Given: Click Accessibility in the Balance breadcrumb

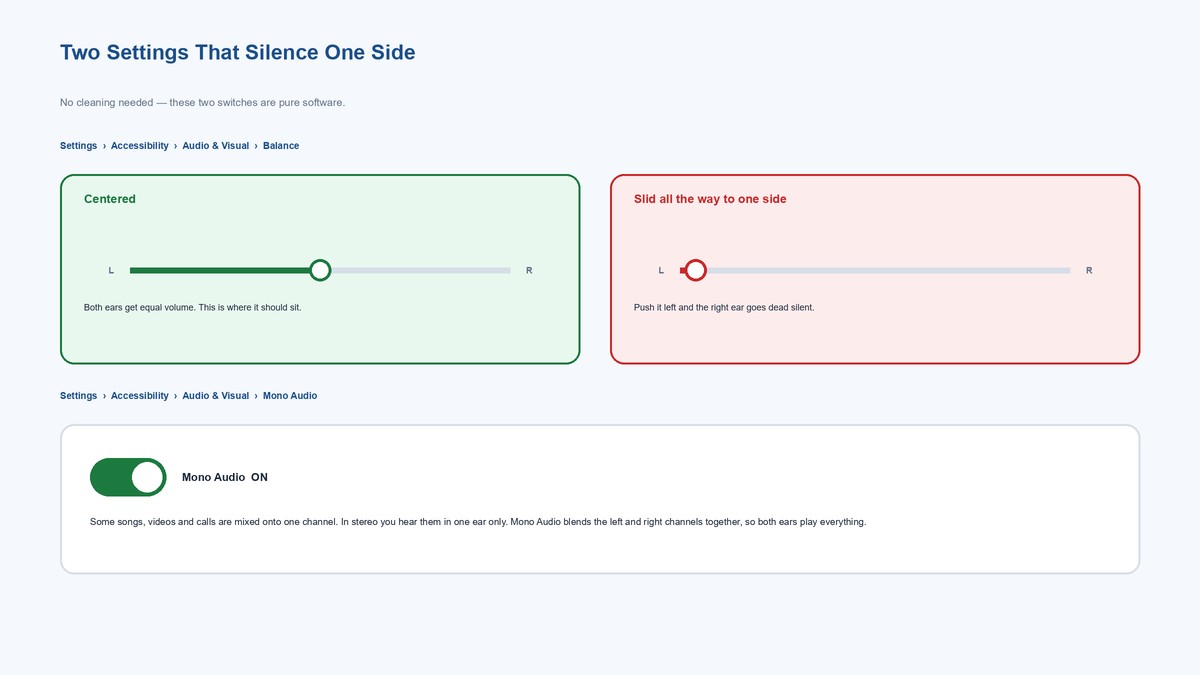Looking at the screenshot, I should point(140,146).
